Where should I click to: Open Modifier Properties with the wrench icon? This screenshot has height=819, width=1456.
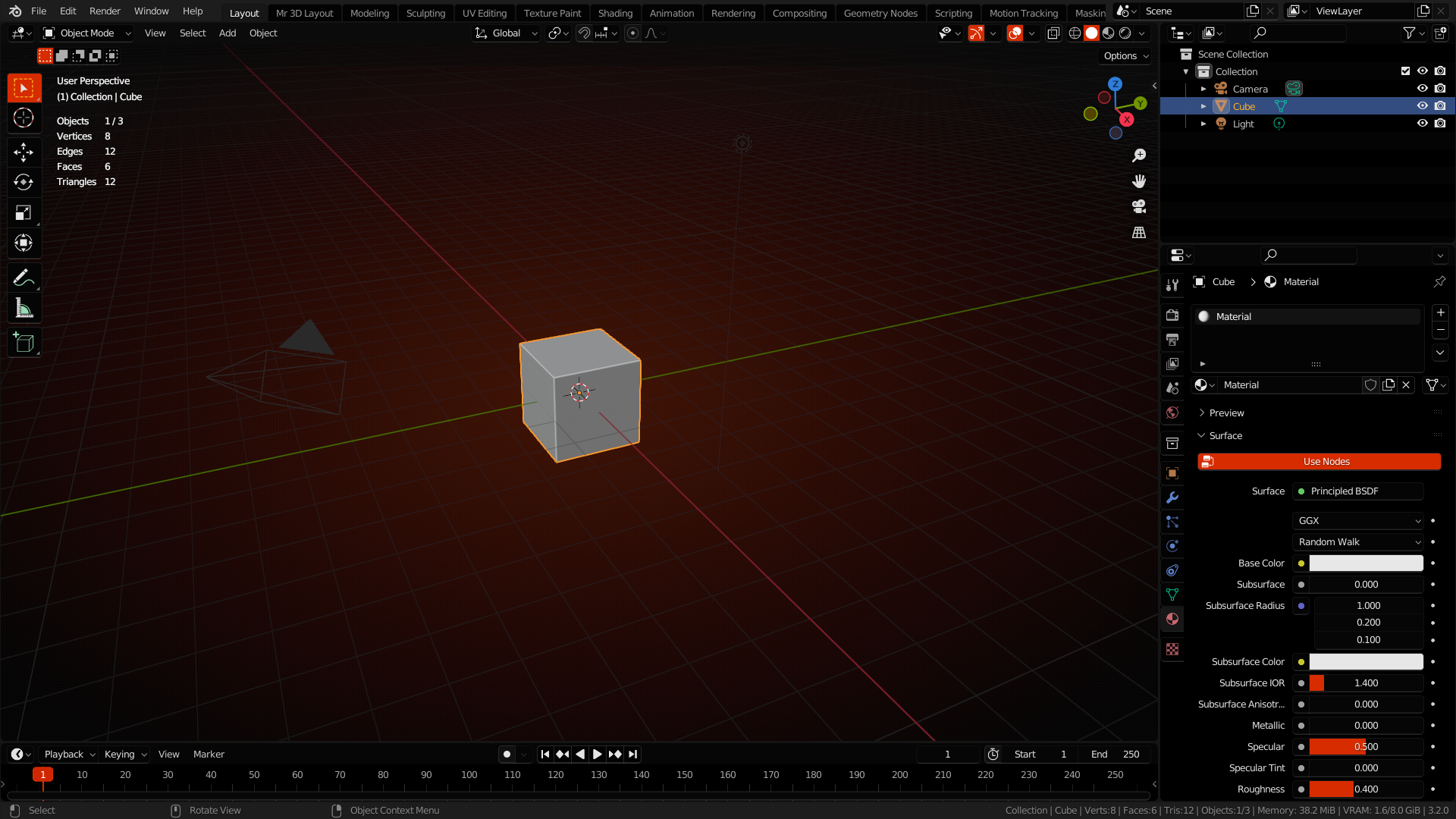pos(1172,497)
